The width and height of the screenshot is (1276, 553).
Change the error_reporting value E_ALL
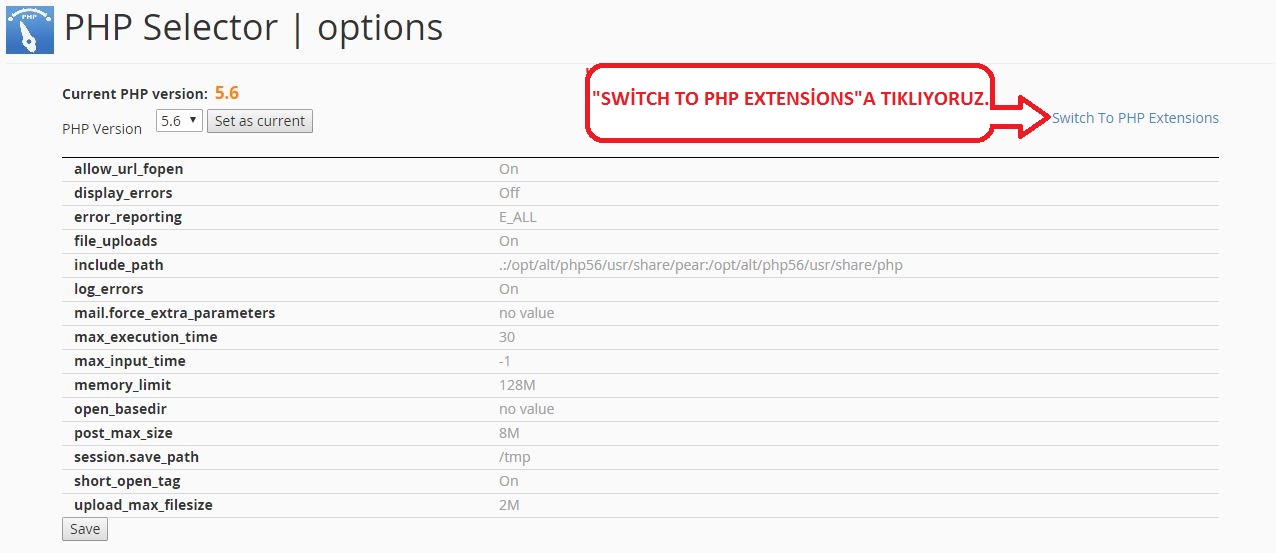click(518, 217)
